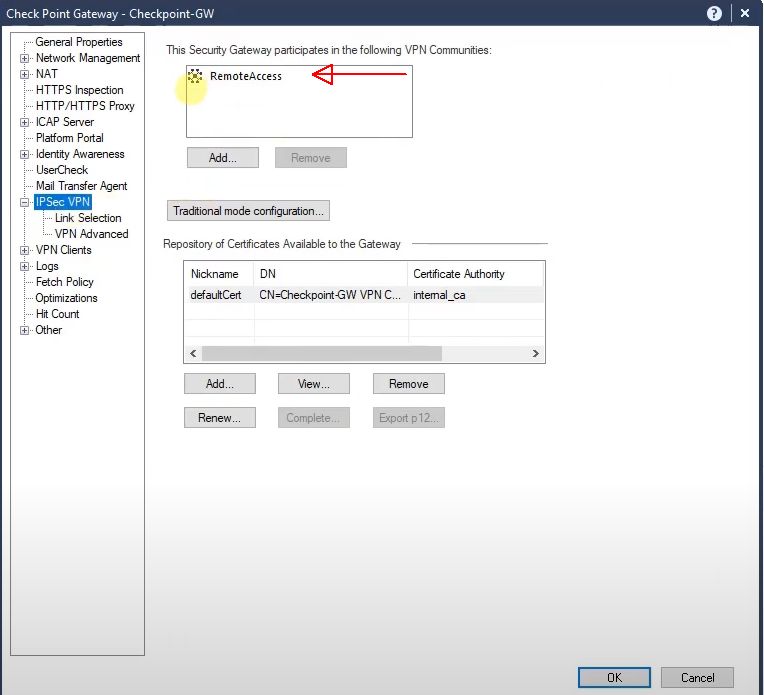This screenshot has width=764, height=695.
Task: Expand Identity Awareness tree node
Action: (24, 154)
